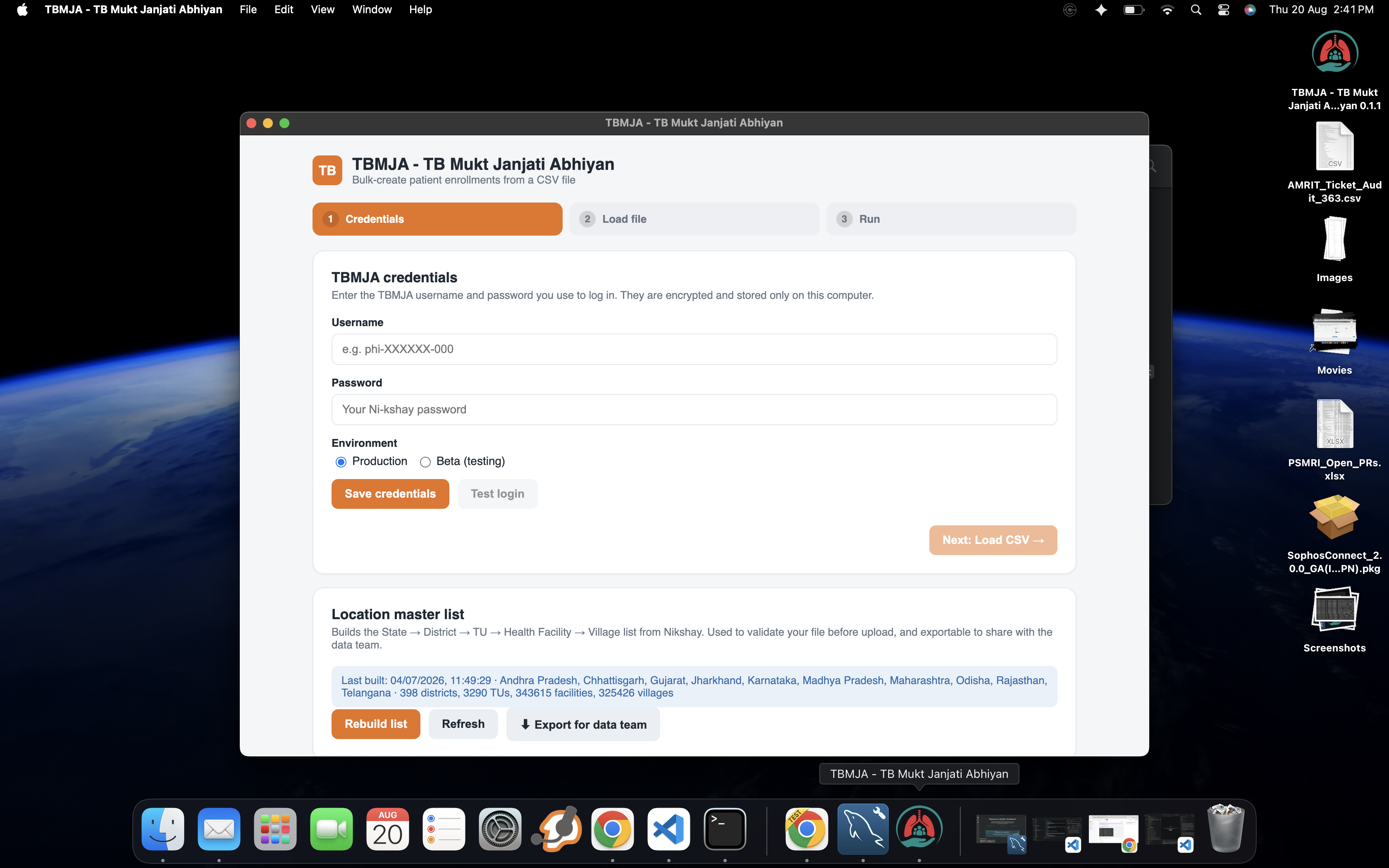Image resolution: width=1389 pixels, height=868 pixels.
Task: Click the "TBMJA credentials" heading
Action: tap(394, 277)
